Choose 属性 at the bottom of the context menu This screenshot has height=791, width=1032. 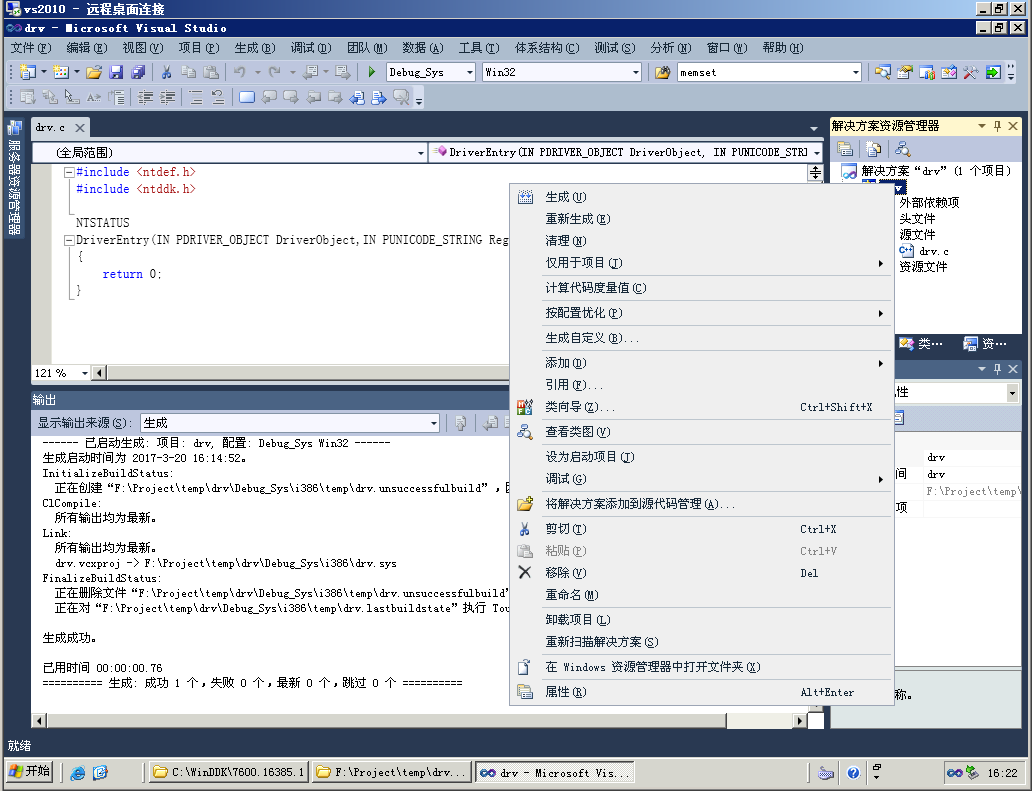tap(702, 692)
